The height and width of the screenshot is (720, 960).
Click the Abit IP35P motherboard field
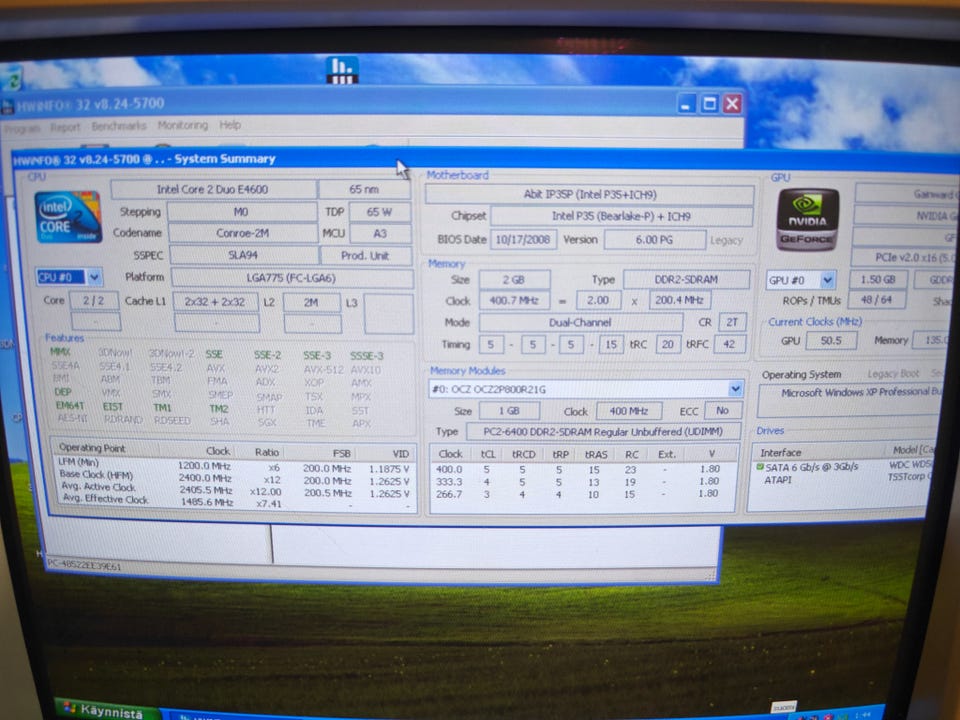(590, 195)
